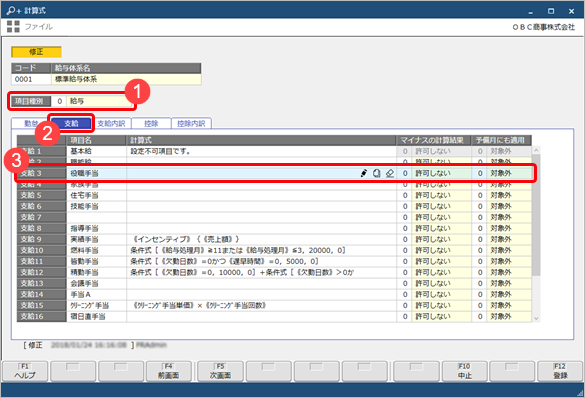Click the マイナスの計算結果 column header
585x398 pixels.
434,140
